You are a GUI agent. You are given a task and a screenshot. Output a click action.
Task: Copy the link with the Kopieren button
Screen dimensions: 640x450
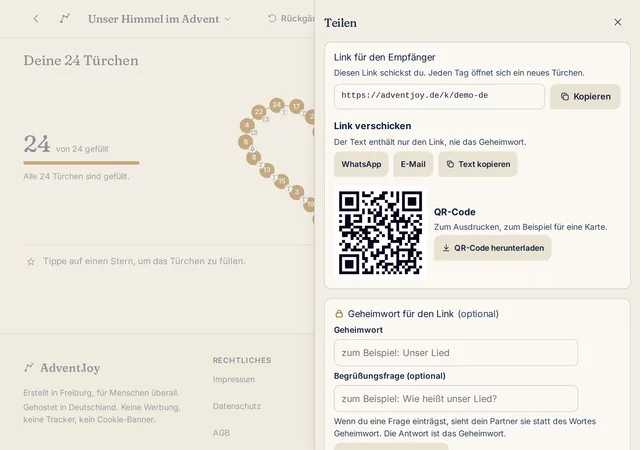point(585,96)
